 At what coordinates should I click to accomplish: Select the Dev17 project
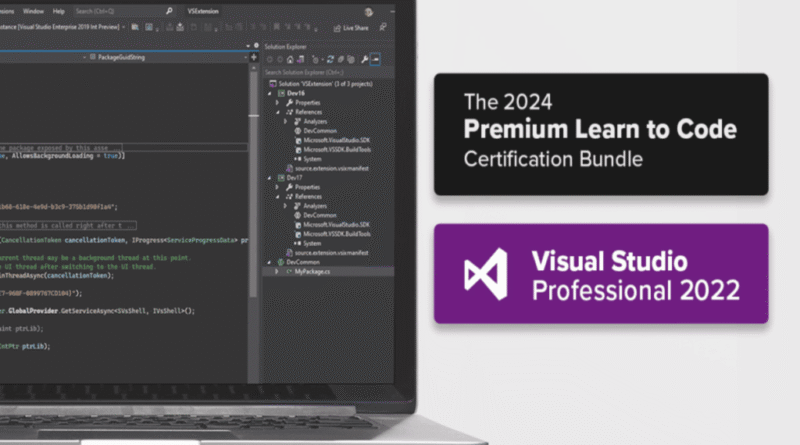point(294,178)
